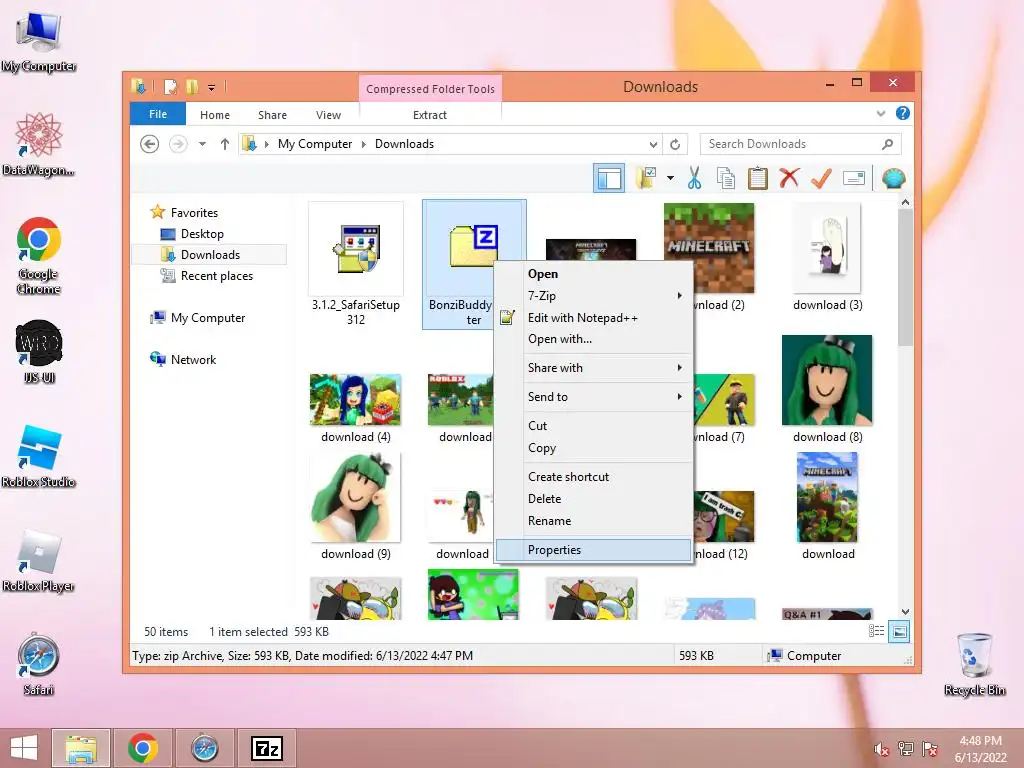Open the address bar history dropdown
Image resolution: width=1024 pixels, height=768 pixels.
(653, 144)
